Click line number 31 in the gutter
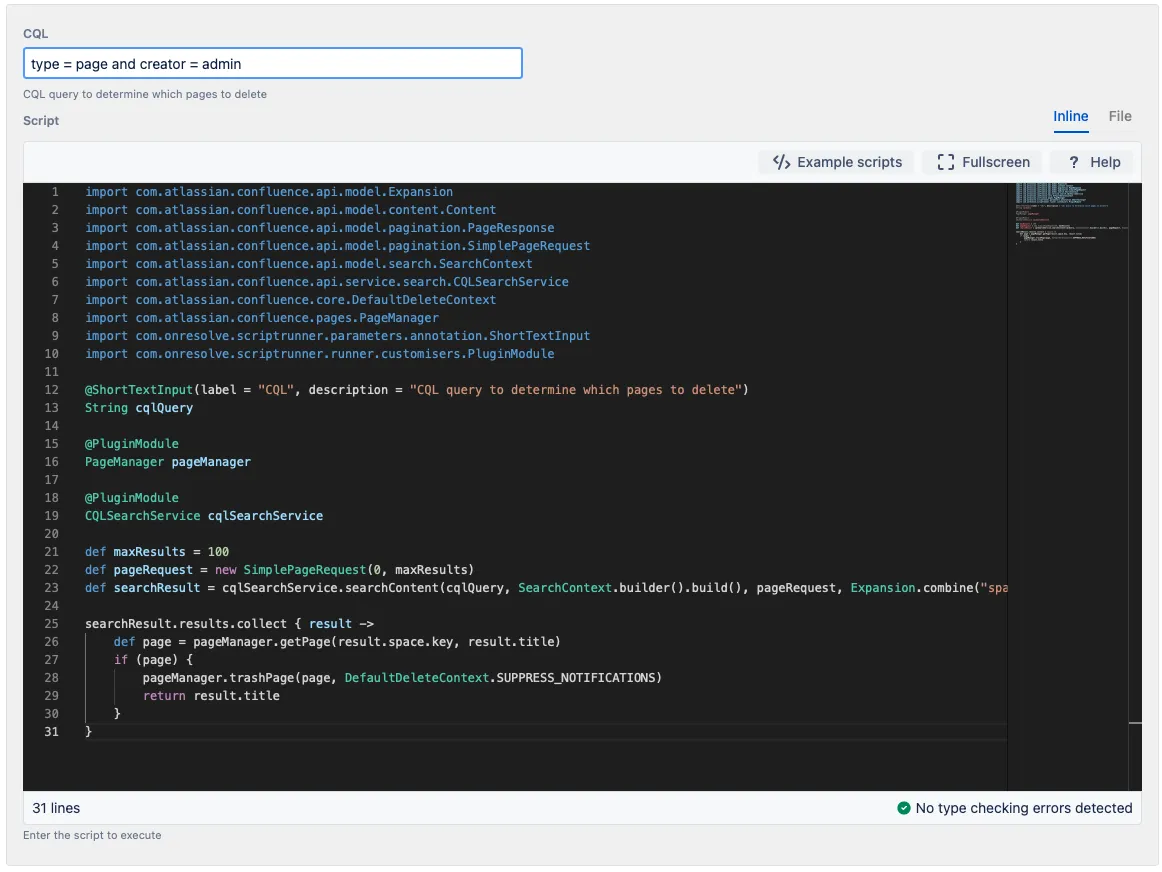This screenshot has width=1162, height=872. tap(51, 732)
